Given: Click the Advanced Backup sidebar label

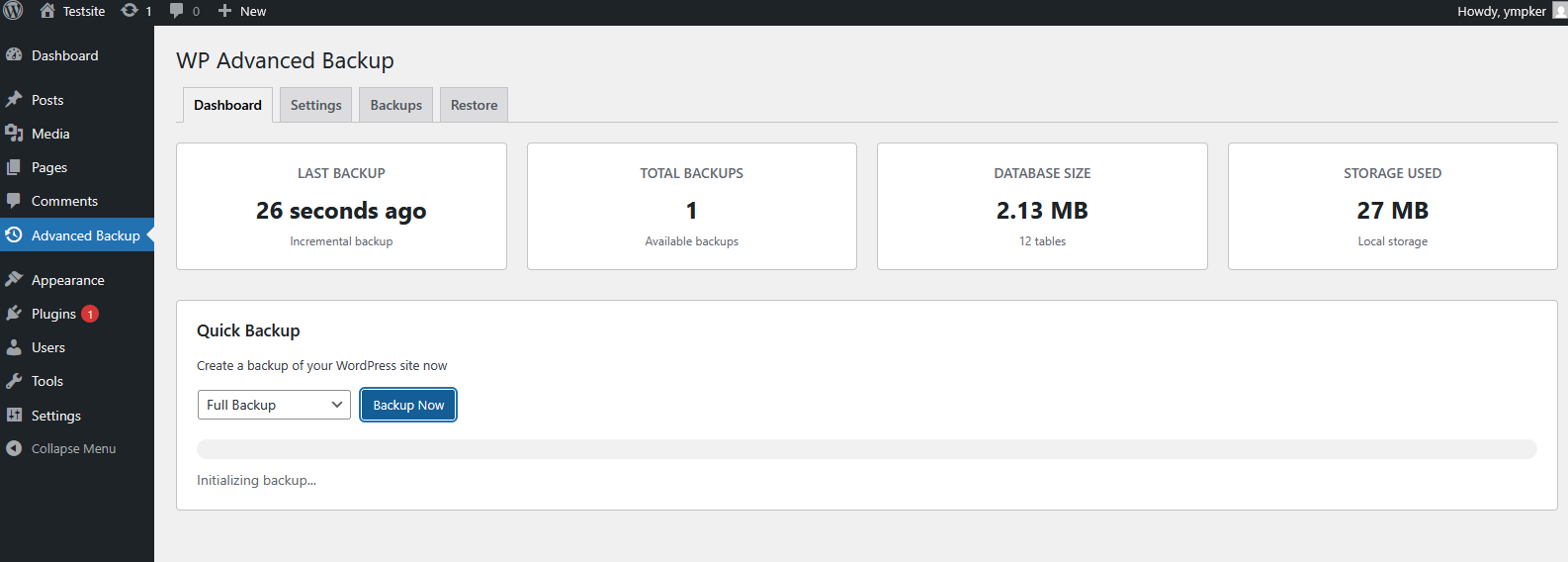Looking at the screenshot, I should pyautogui.click(x=86, y=235).
